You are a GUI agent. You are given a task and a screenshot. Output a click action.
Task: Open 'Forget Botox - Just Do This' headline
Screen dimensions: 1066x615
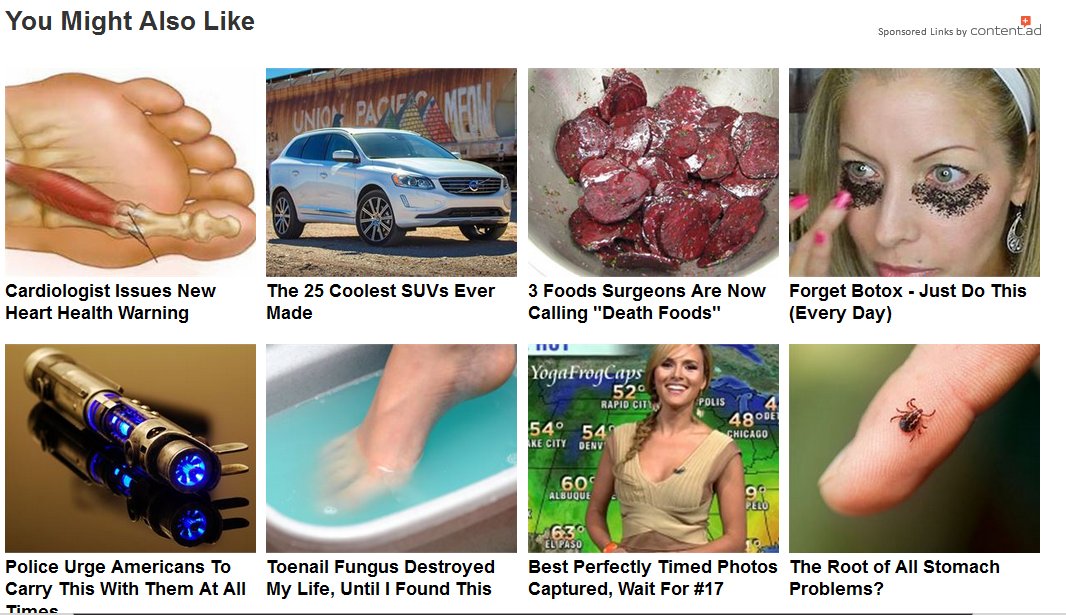click(908, 302)
